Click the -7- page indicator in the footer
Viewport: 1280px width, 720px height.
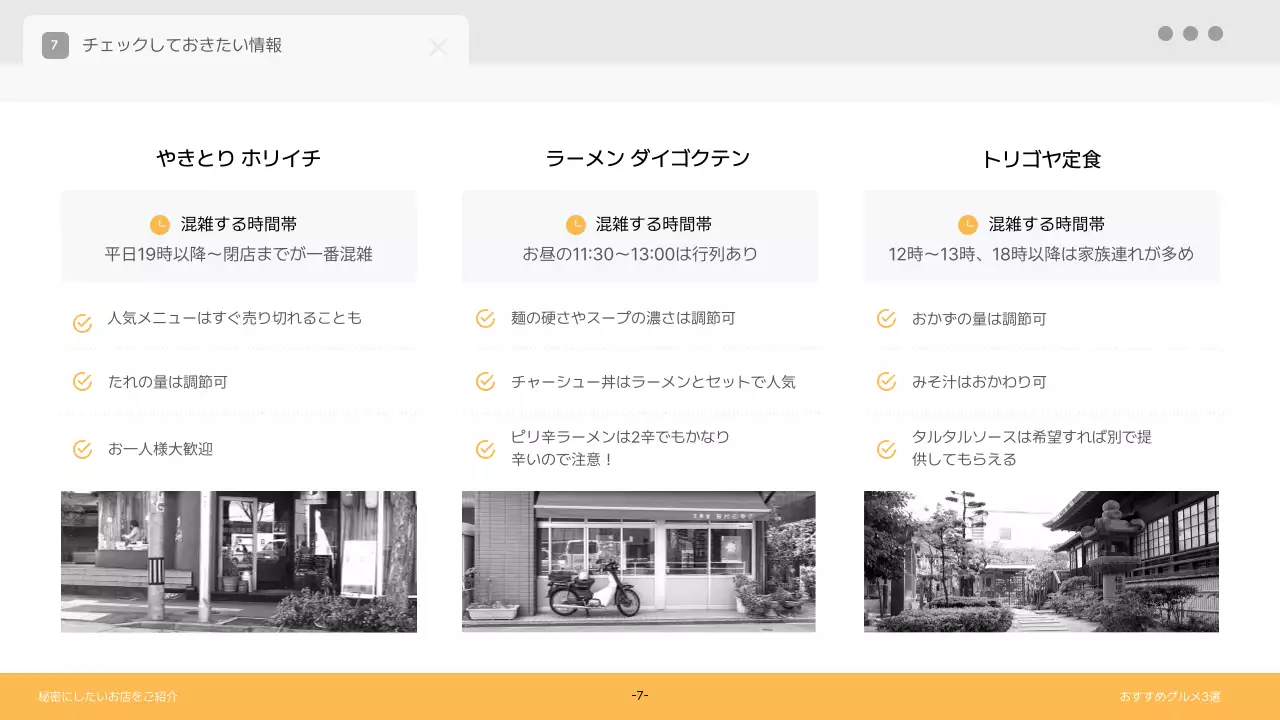[x=640, y=697]
